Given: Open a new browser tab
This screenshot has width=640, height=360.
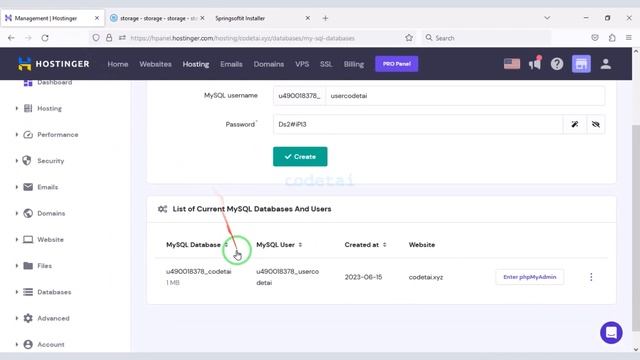Looking at the screenshot, I should pyautogui.click(x=325, y=18).
